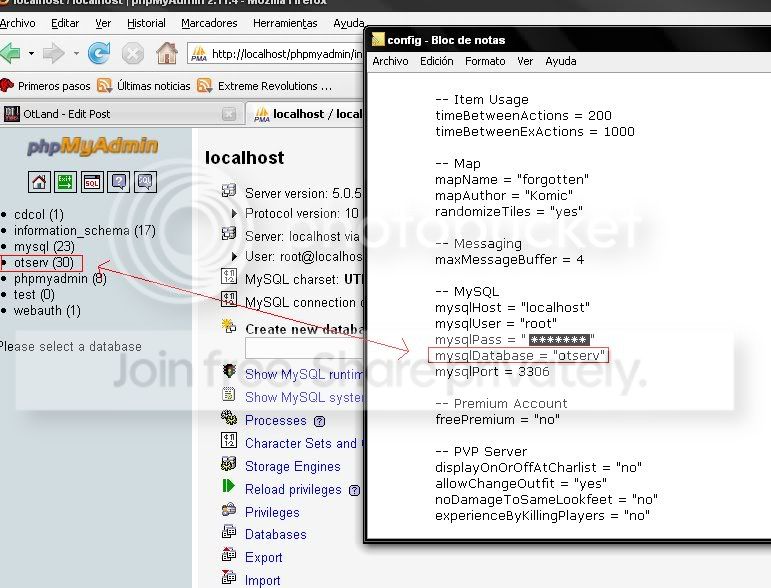Click the Export icon
This screenshot has width=771, height=588.
[x=229, y=554]
